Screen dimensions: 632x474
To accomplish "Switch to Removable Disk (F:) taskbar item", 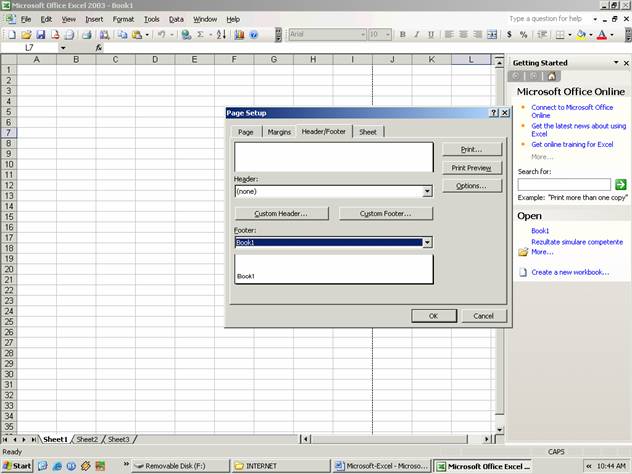I will click(x=181, y=466).
